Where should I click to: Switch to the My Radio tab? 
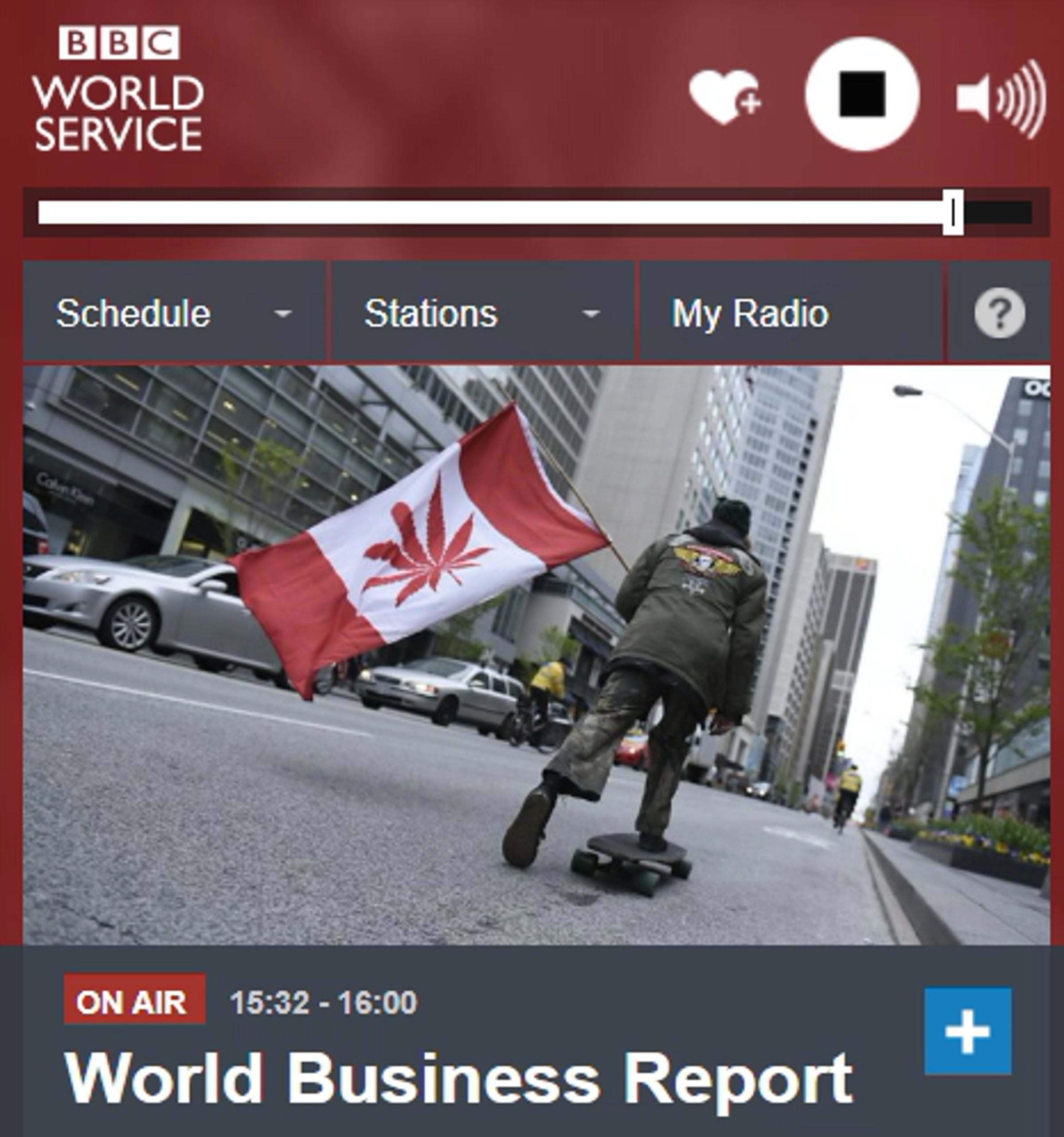pos(749,313)
